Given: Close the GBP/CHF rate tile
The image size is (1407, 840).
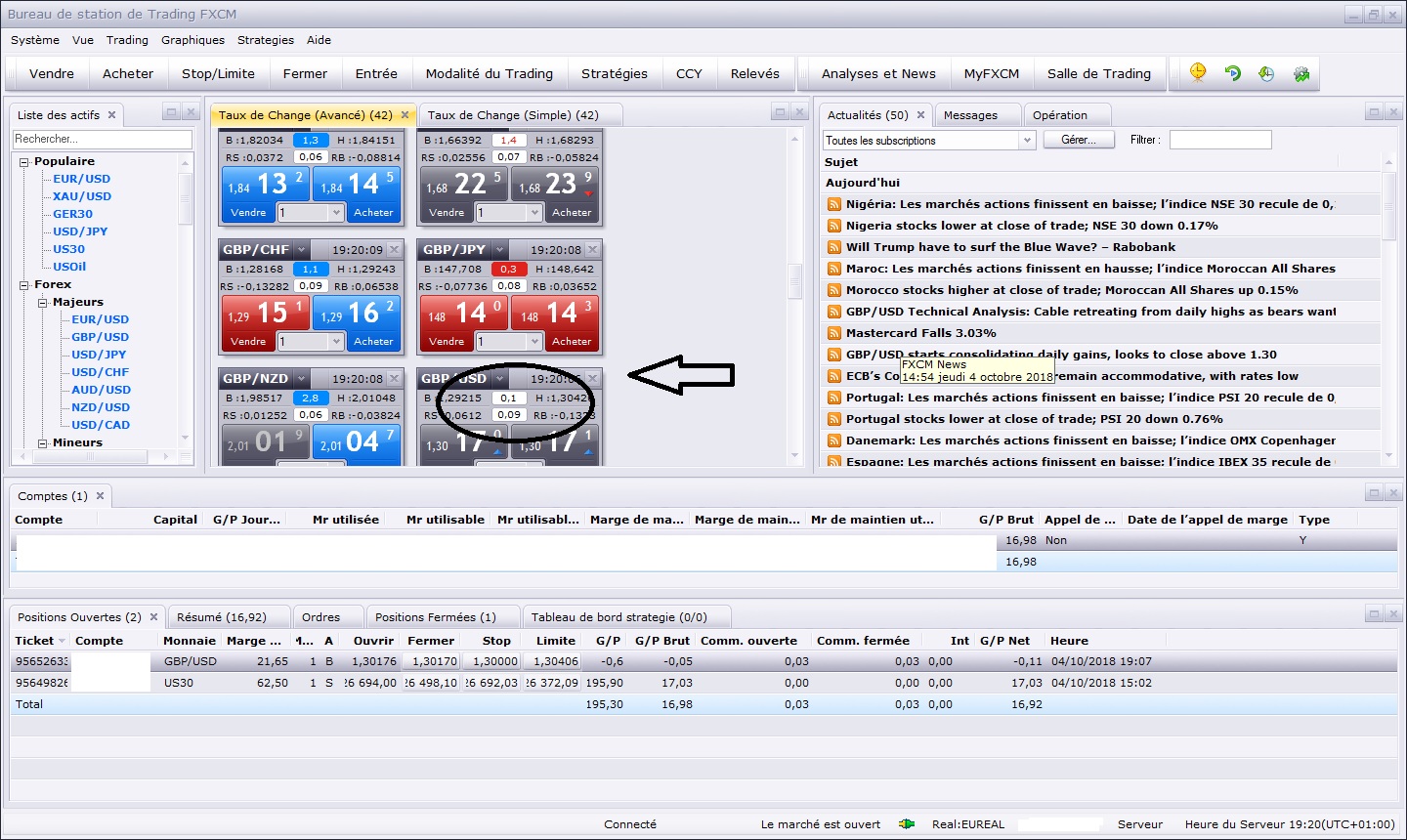Looking at the screenshot, I should [395, 250].
